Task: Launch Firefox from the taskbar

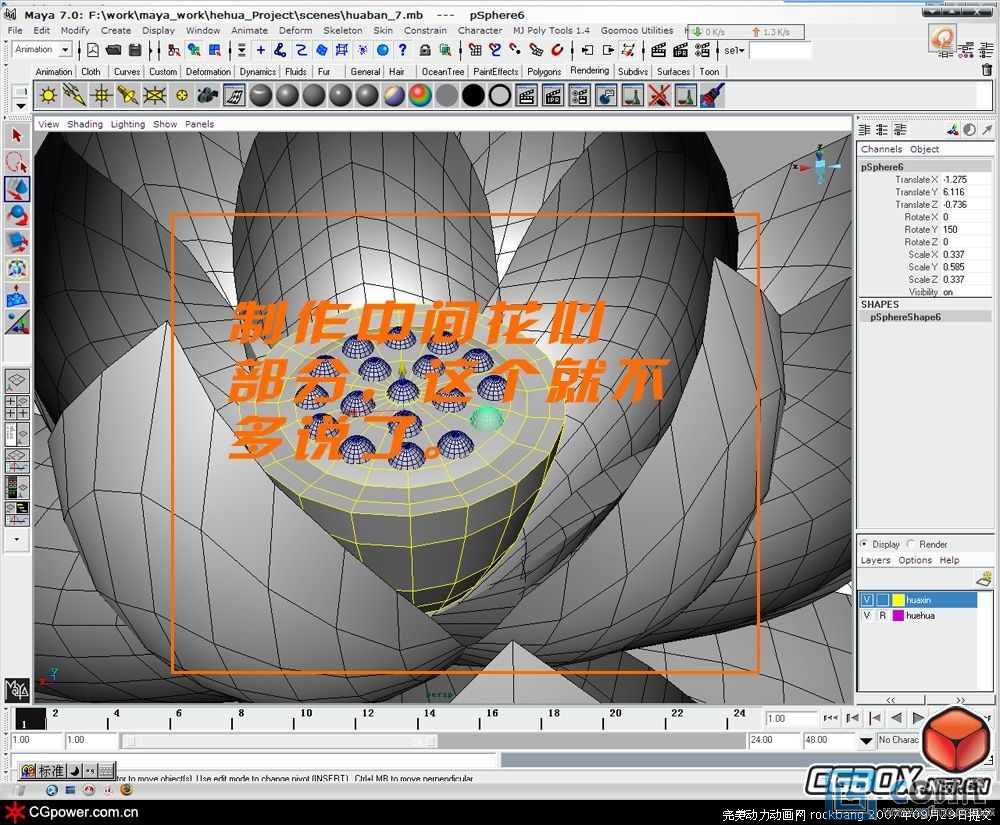Action: pyautogui.click(x=126, y=791)
